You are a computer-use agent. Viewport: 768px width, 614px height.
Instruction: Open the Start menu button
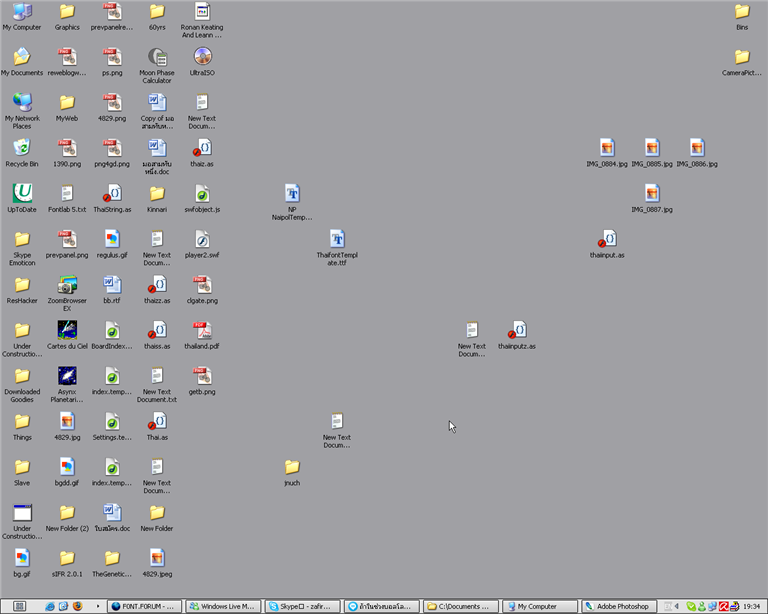(x=19, y=606)
